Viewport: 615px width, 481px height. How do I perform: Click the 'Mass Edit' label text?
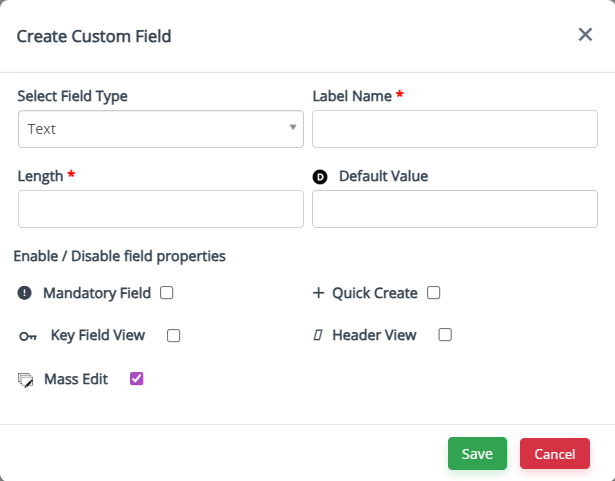(76, 379)
